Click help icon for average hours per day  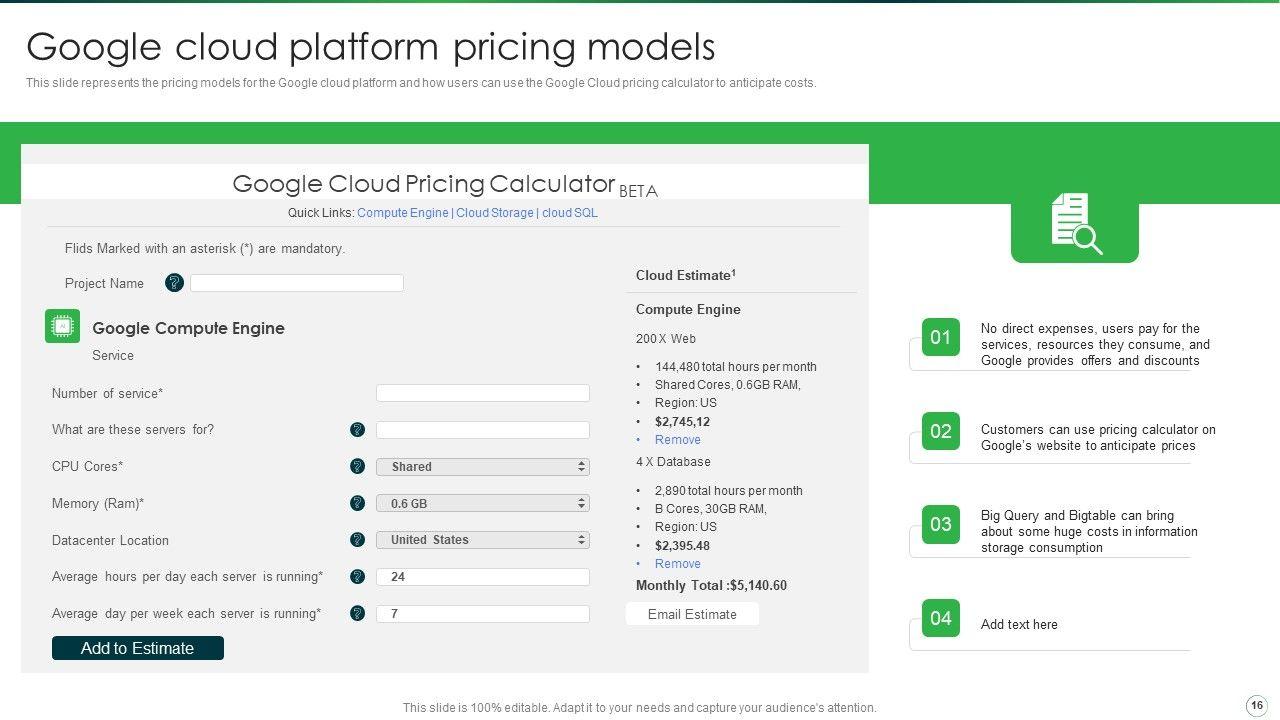click(x=357, y=577)
